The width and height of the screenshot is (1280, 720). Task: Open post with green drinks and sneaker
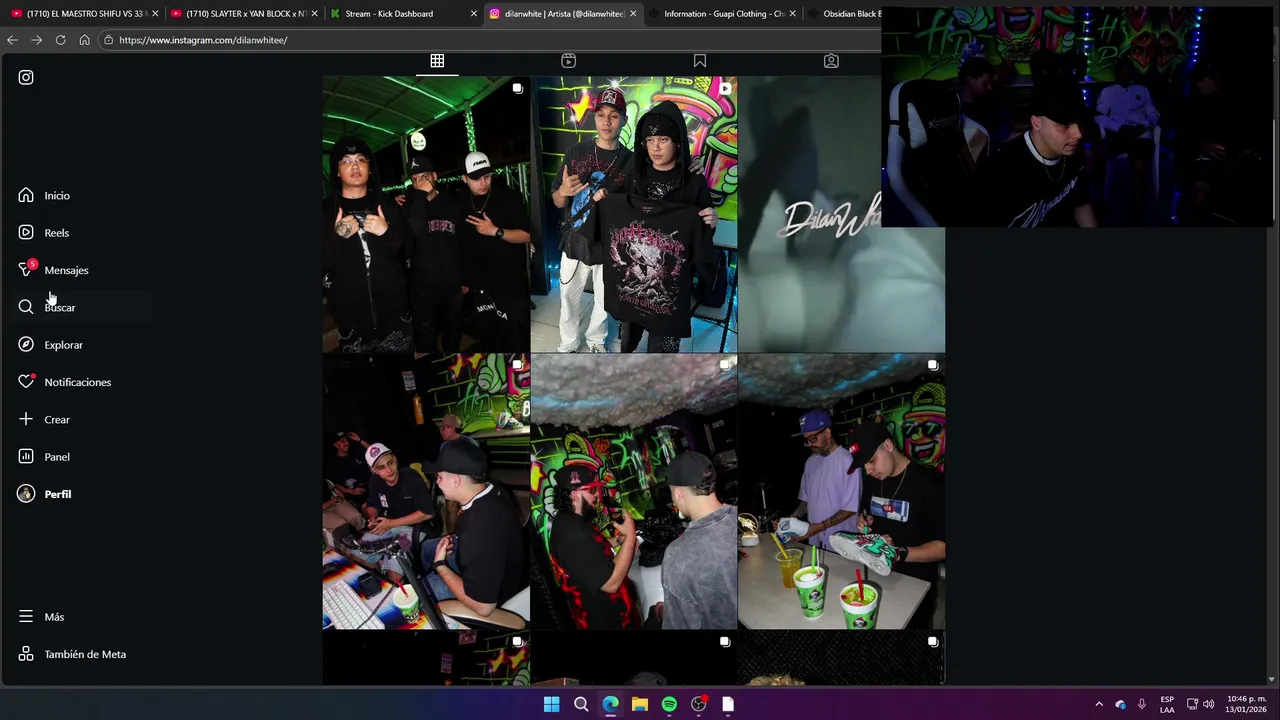click(841, 491)
